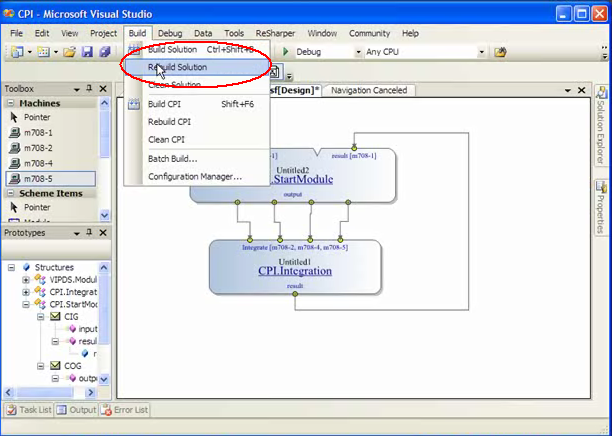612x436 pixels.
Task: Click the Toolbox scrollbar up arrow
Action: (104, 103)
